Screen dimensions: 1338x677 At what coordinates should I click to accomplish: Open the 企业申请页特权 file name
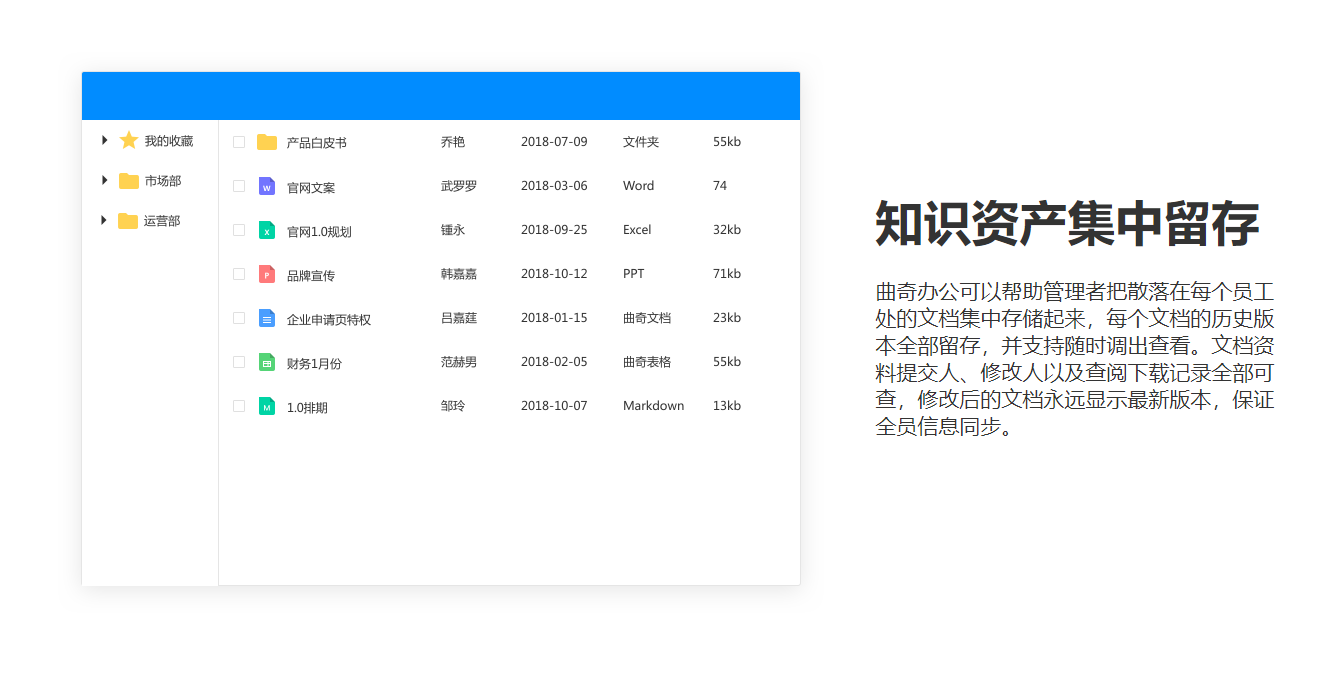click(329, 319)
